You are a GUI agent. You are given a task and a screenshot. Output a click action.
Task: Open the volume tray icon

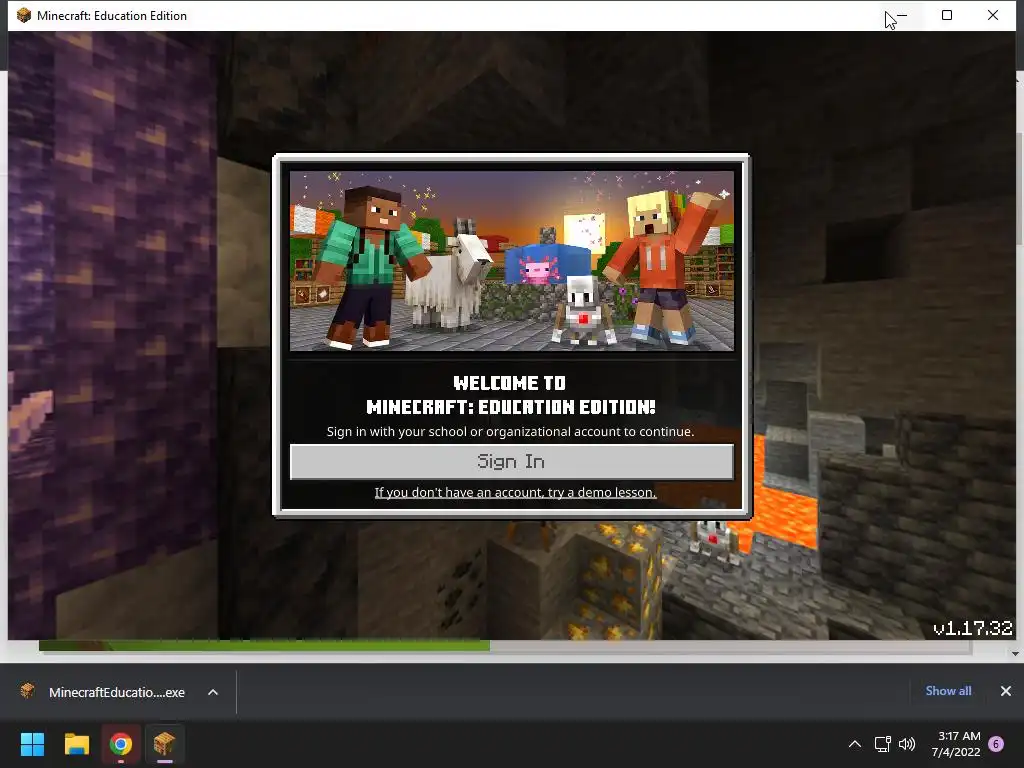pos(907,744)
